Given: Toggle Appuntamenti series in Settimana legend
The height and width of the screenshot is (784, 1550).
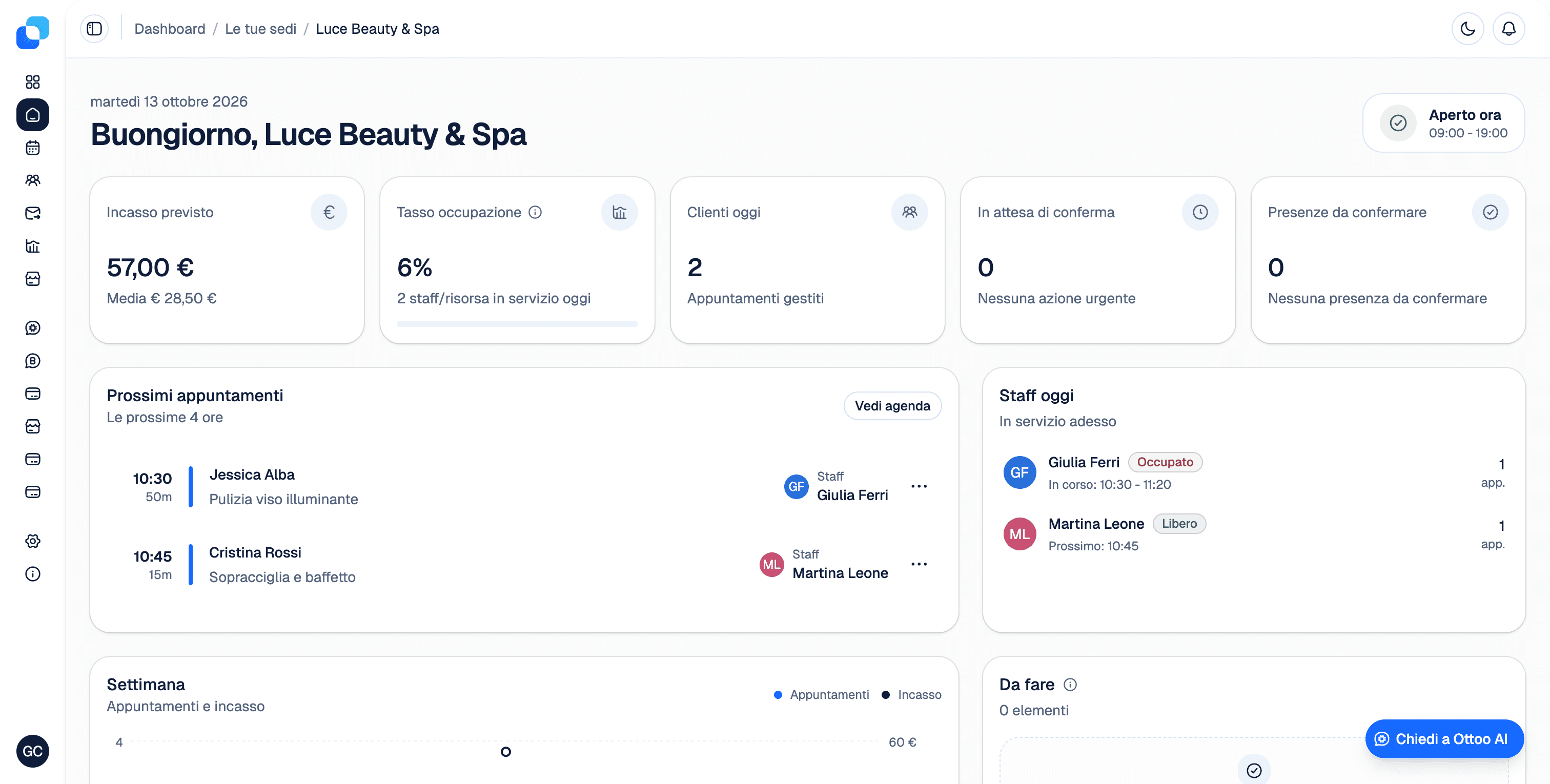Looking at the screenshot, I should click(821, 695).
